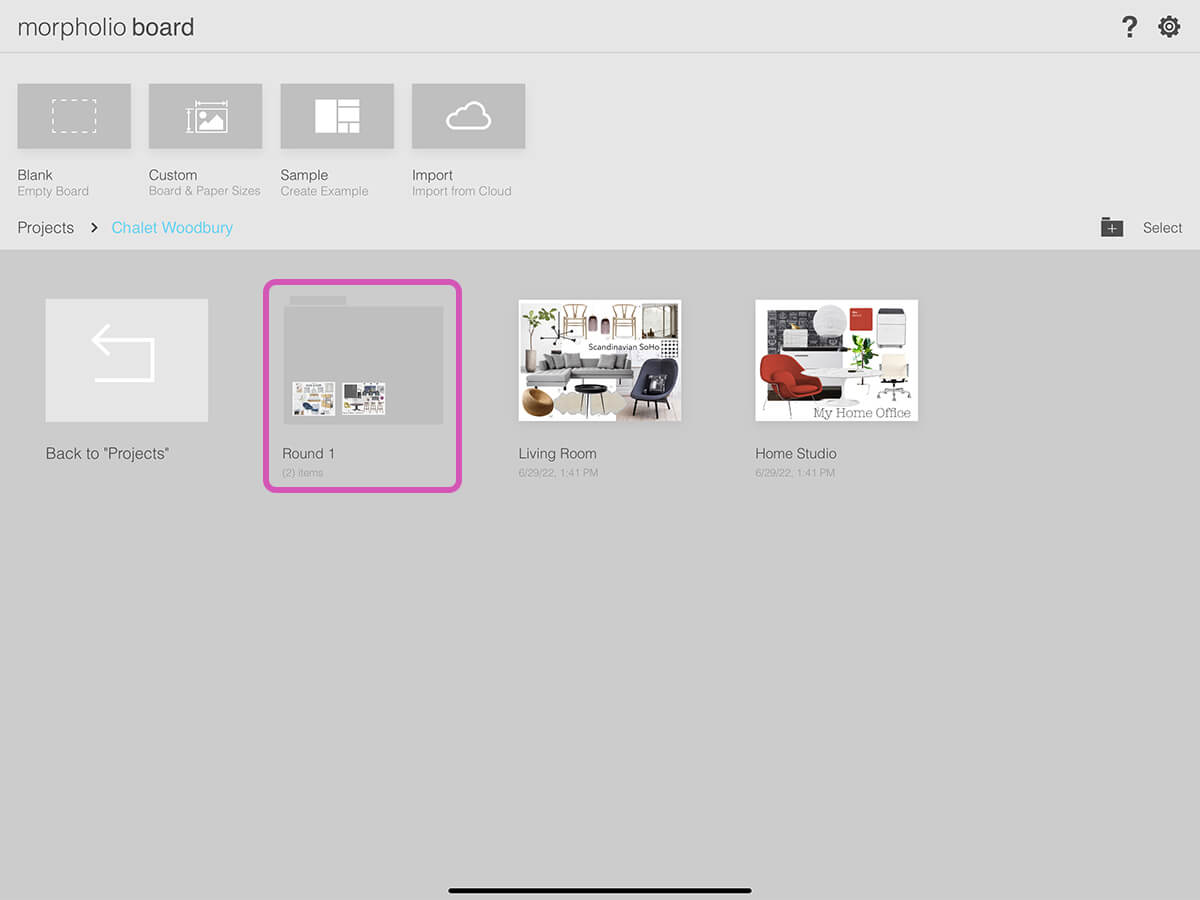Open the Living Room board thumbnail

pyautogui.click(x=599, y=360)
